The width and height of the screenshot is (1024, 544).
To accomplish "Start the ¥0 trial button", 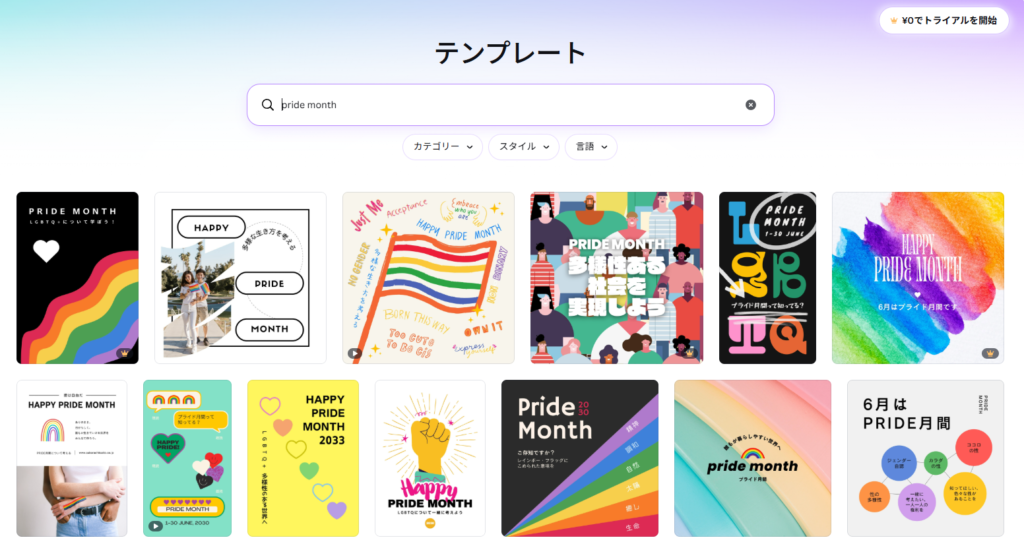I will [944, 21].
